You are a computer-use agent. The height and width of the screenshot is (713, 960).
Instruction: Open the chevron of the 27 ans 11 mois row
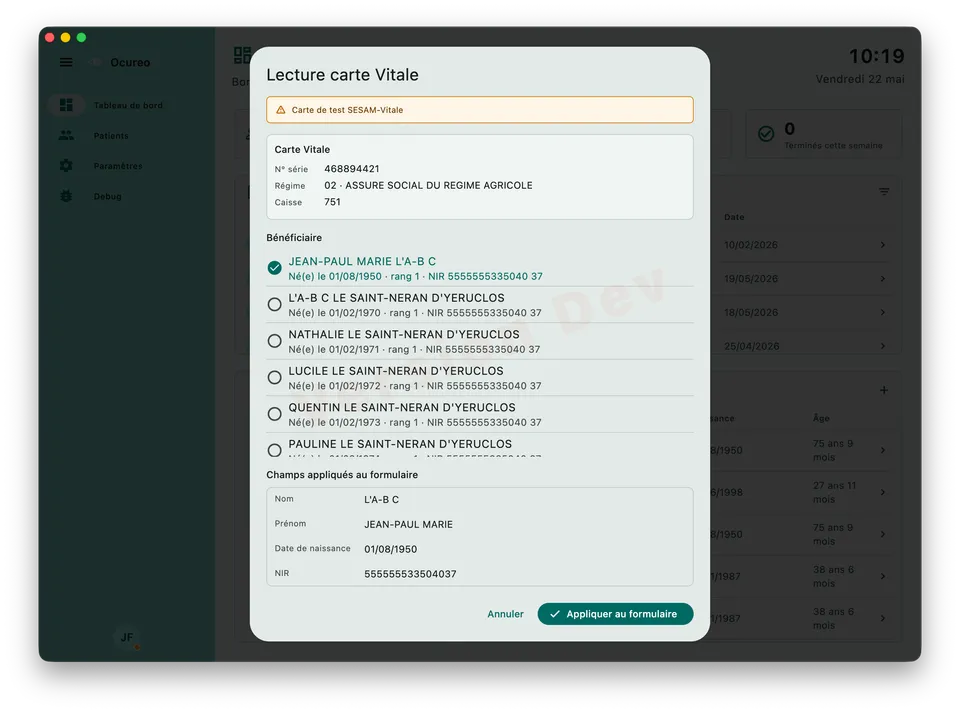pyautogui.click(x=882, y=492)
